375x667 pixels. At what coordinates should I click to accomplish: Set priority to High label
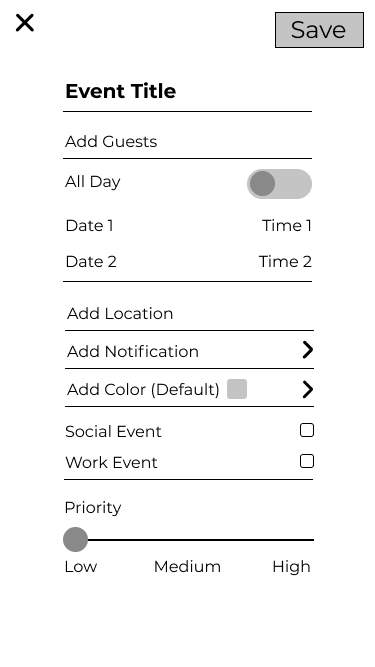(x=291, y=567)
